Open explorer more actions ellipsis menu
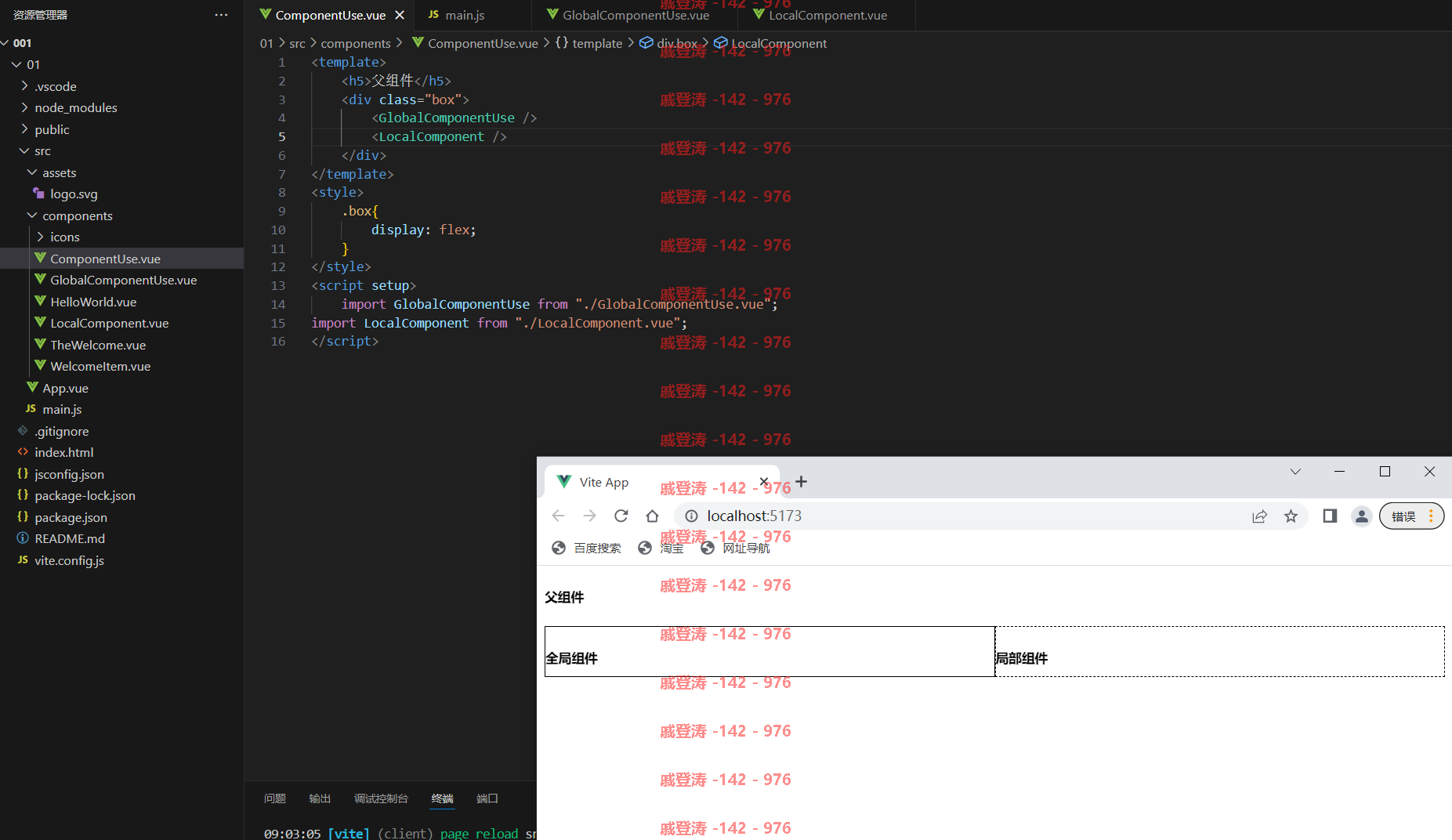 221,15
